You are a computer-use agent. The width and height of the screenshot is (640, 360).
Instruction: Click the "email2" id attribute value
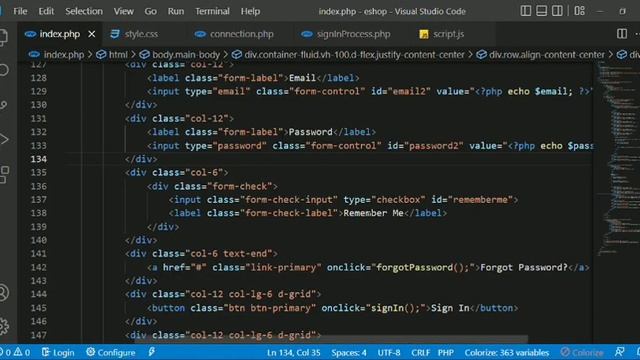409,91
